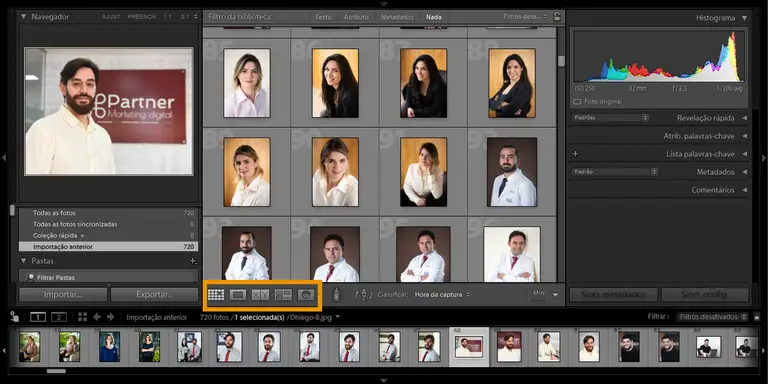Screen dimensions: 768x384
Task: Set navigator zoom to PREENCH
Action: (142, 17)
